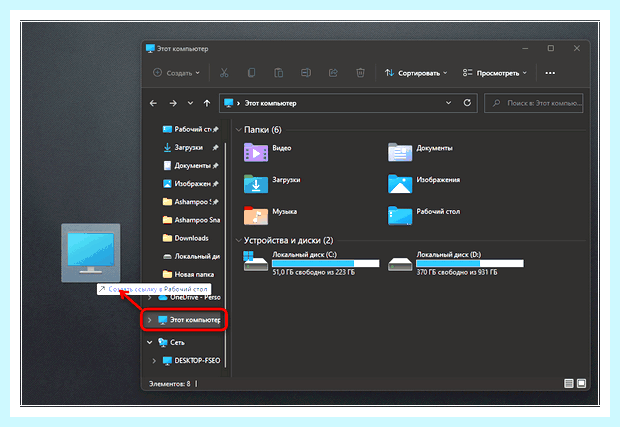The image size is (620, 427).
Task: Refresh the Этот компьютер view
Action: [x=467, y=103]
